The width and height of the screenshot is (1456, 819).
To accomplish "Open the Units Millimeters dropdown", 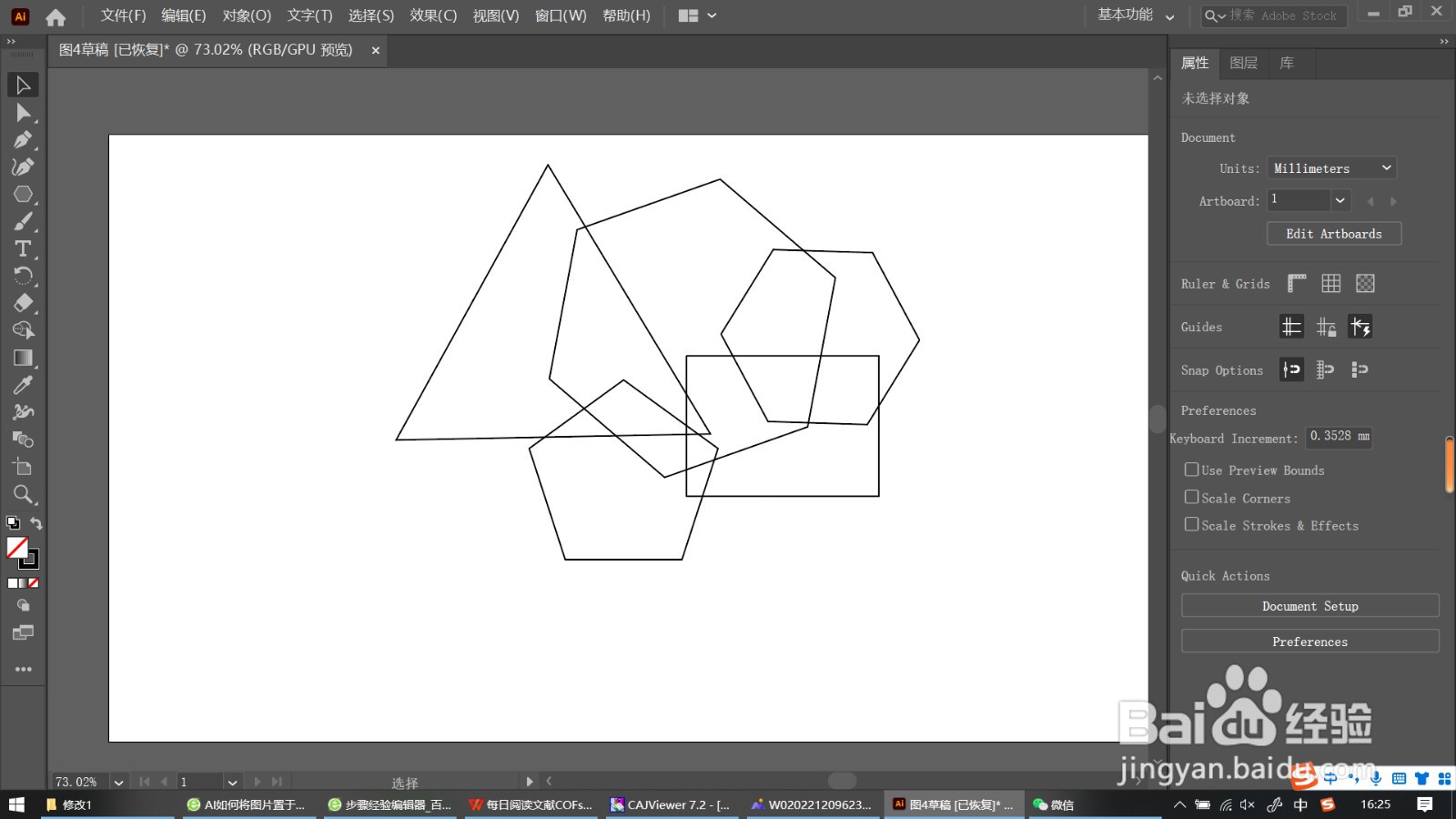I will (x=1332, y=168).
